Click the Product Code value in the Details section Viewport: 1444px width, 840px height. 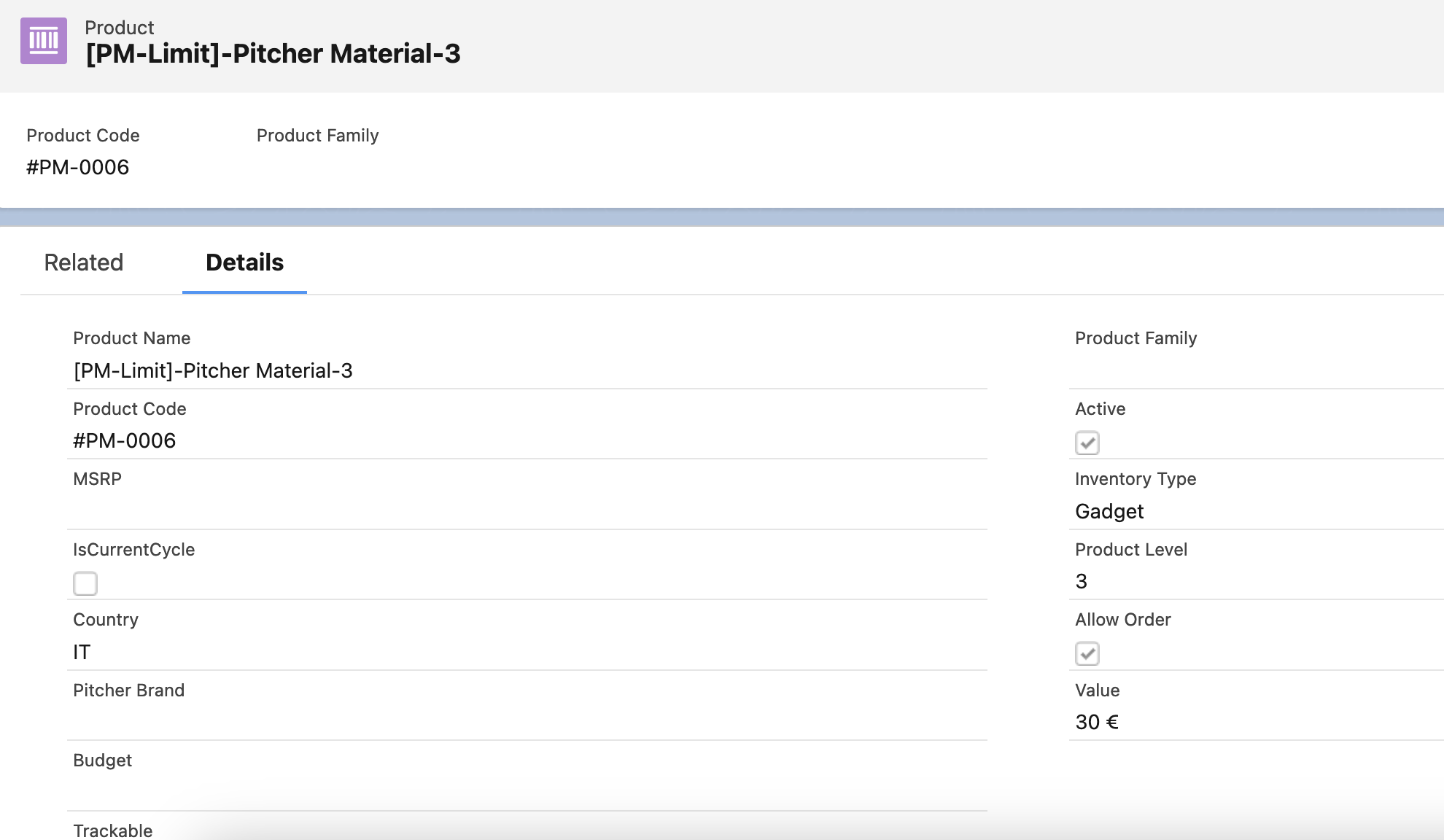pos(125,440)
